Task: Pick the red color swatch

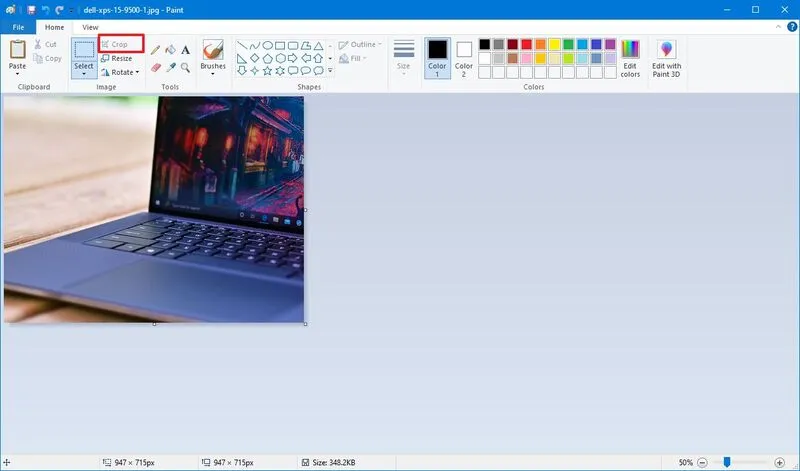Action: (527, 44)
